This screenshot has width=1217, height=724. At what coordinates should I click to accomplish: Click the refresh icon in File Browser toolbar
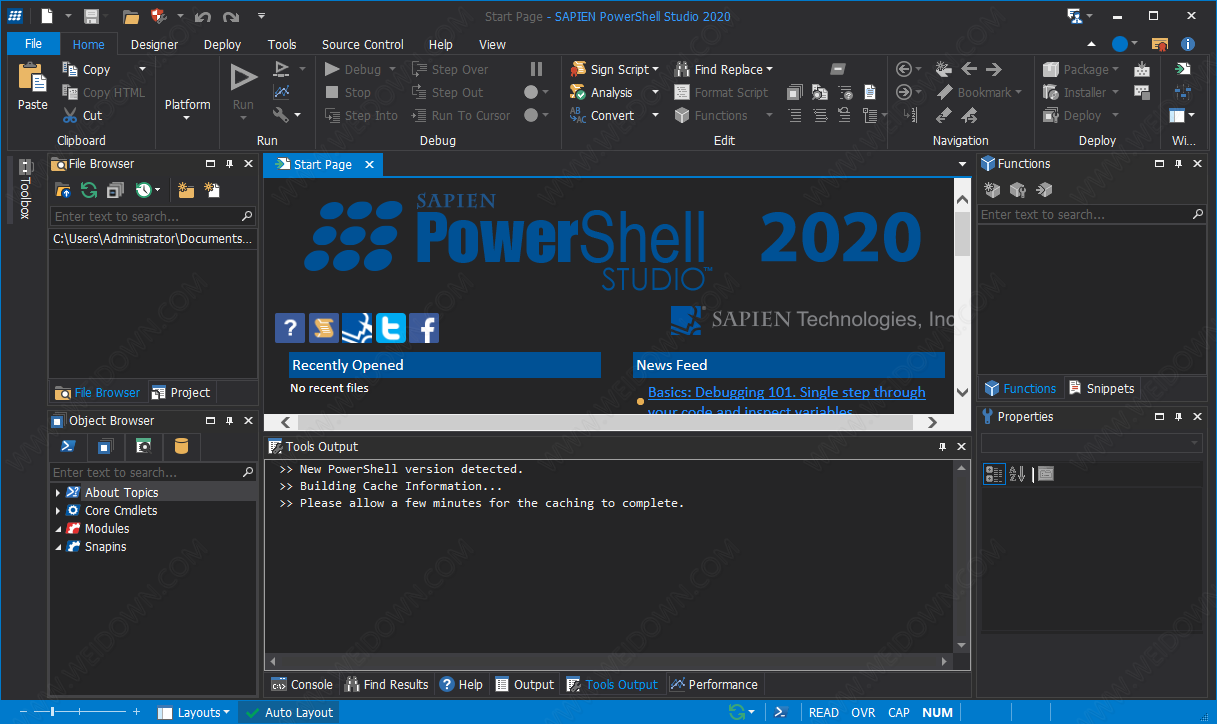point(89,189)
